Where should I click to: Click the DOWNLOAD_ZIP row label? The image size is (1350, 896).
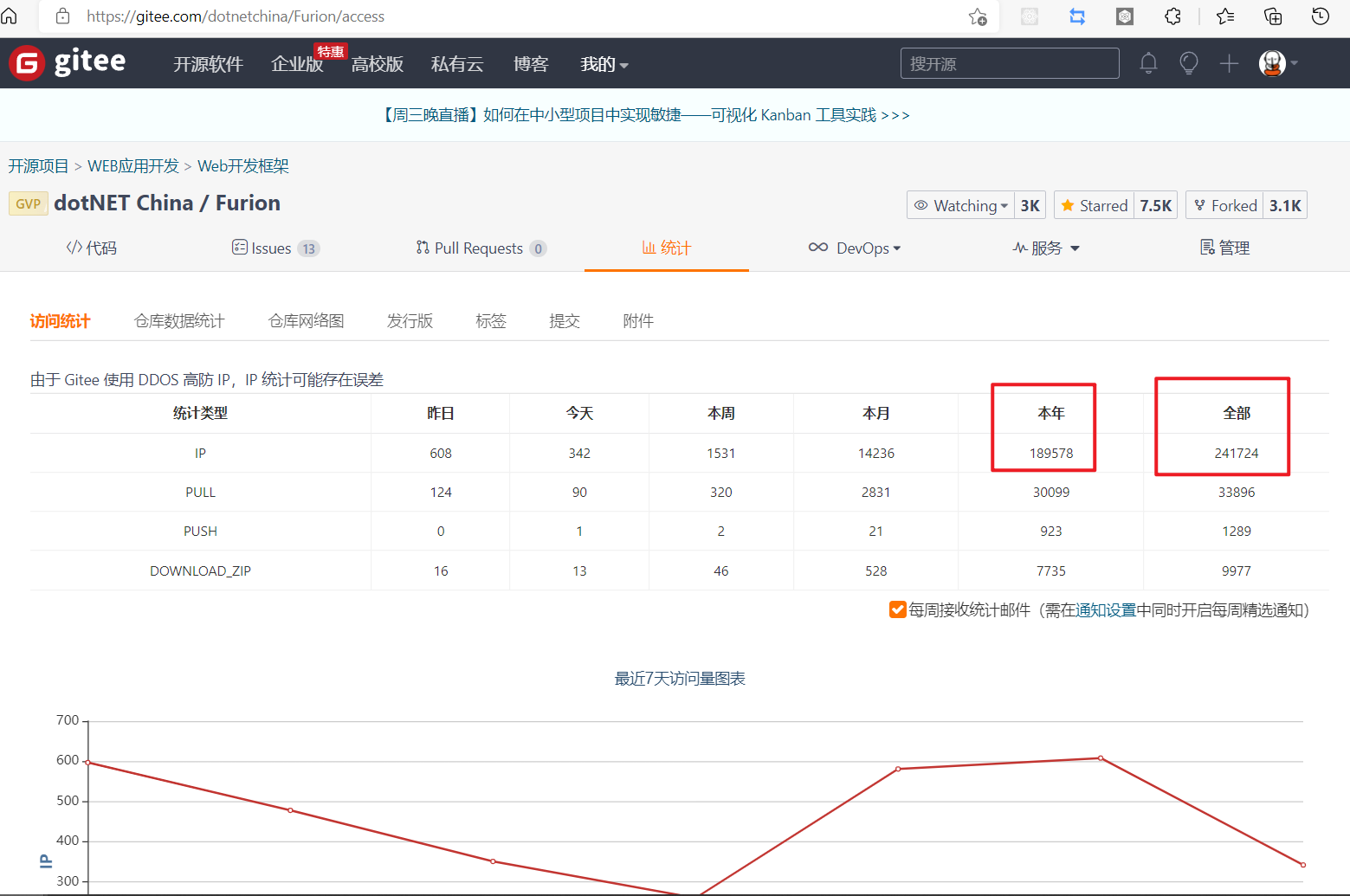click(200, 570)
